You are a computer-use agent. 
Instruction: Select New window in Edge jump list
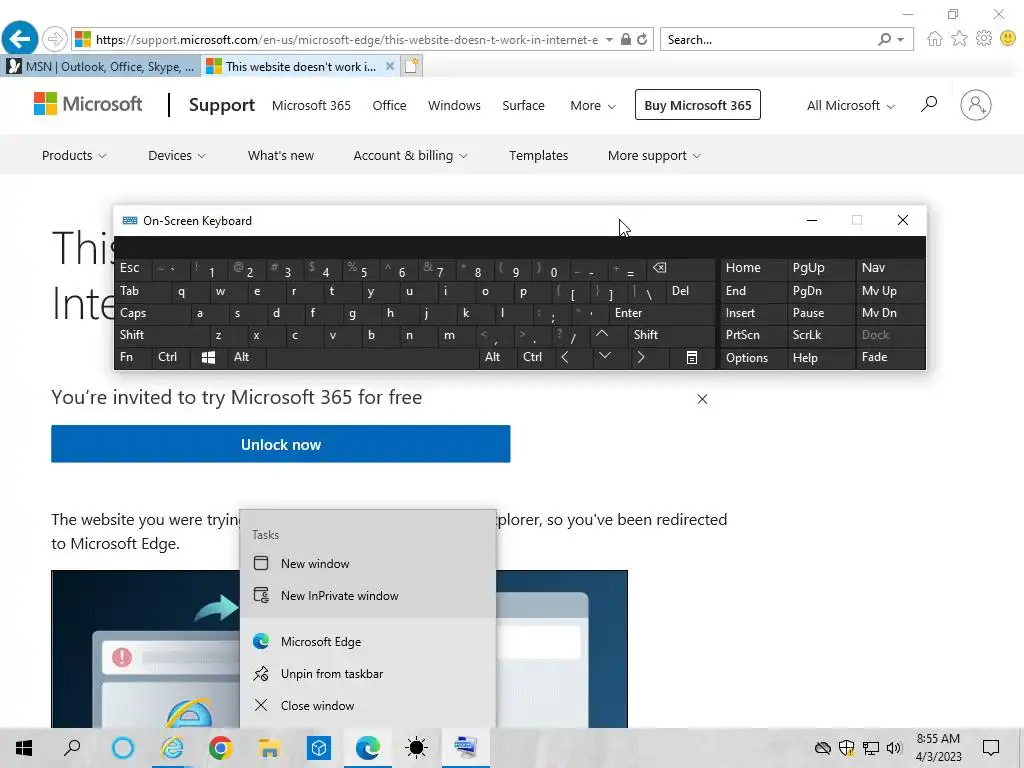click(368, 564)
